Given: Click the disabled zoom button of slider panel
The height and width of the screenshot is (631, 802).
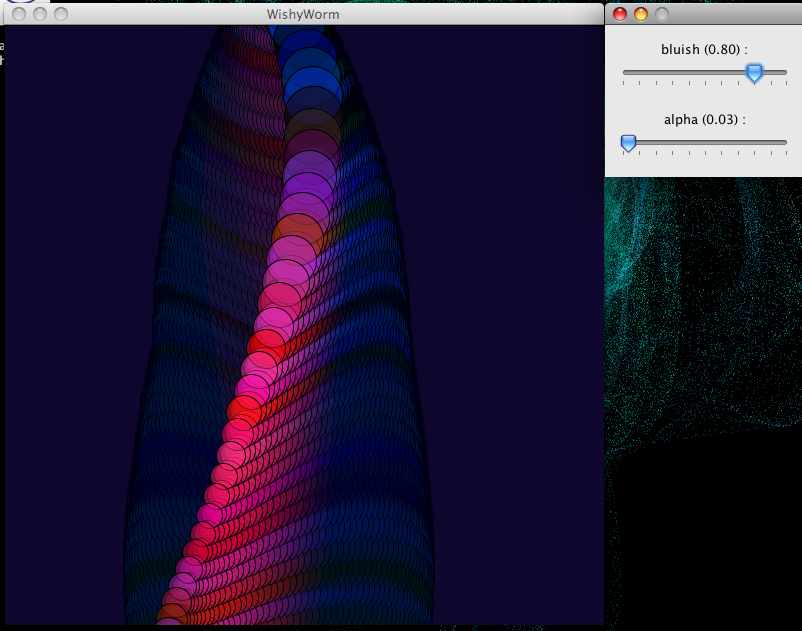Looking at the screenshot, I should point(662,14).
